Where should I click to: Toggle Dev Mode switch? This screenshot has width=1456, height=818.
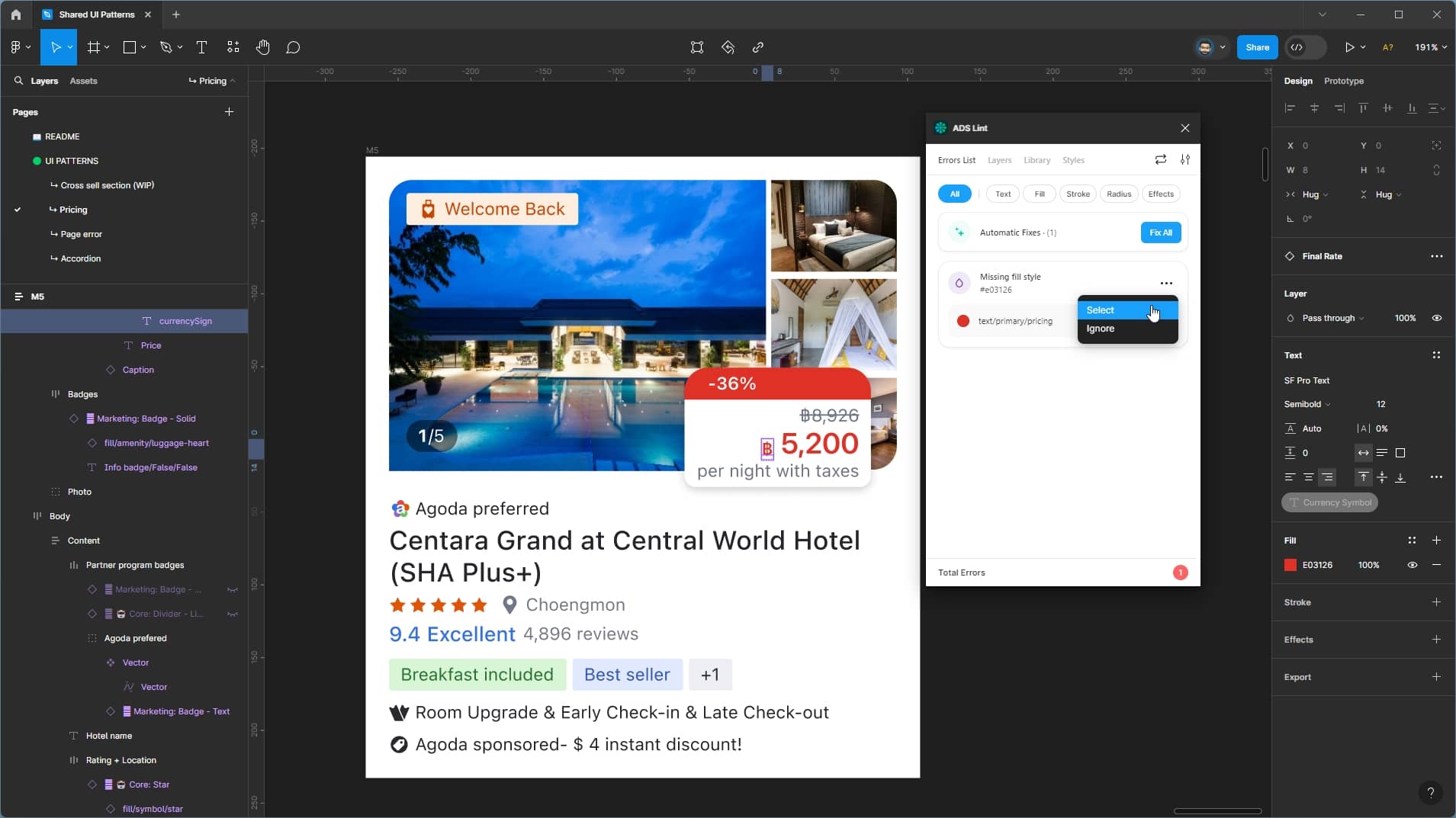pyautogui.click(x=1304, y=47)
